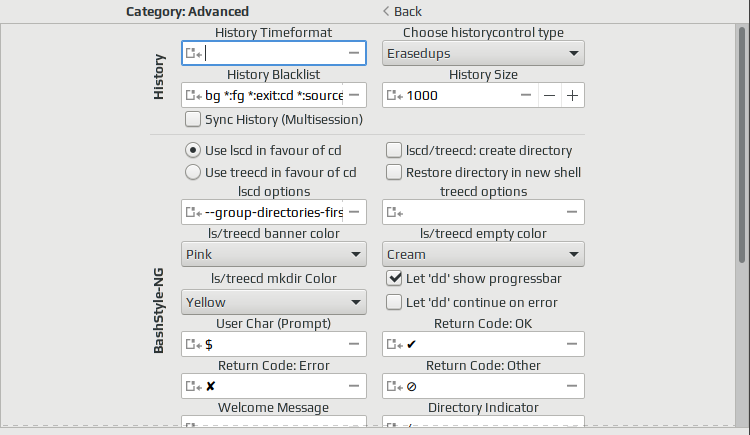
Task: Click the Category: Advanced heading
Action: (x=188, y=11)
